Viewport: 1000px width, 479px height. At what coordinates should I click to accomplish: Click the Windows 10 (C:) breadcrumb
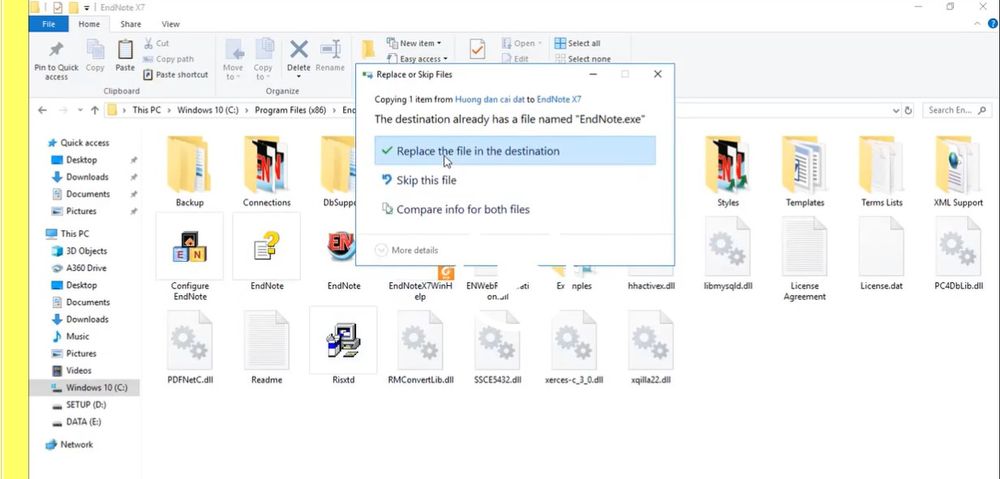pyautogui.click(x=208, y=110)
